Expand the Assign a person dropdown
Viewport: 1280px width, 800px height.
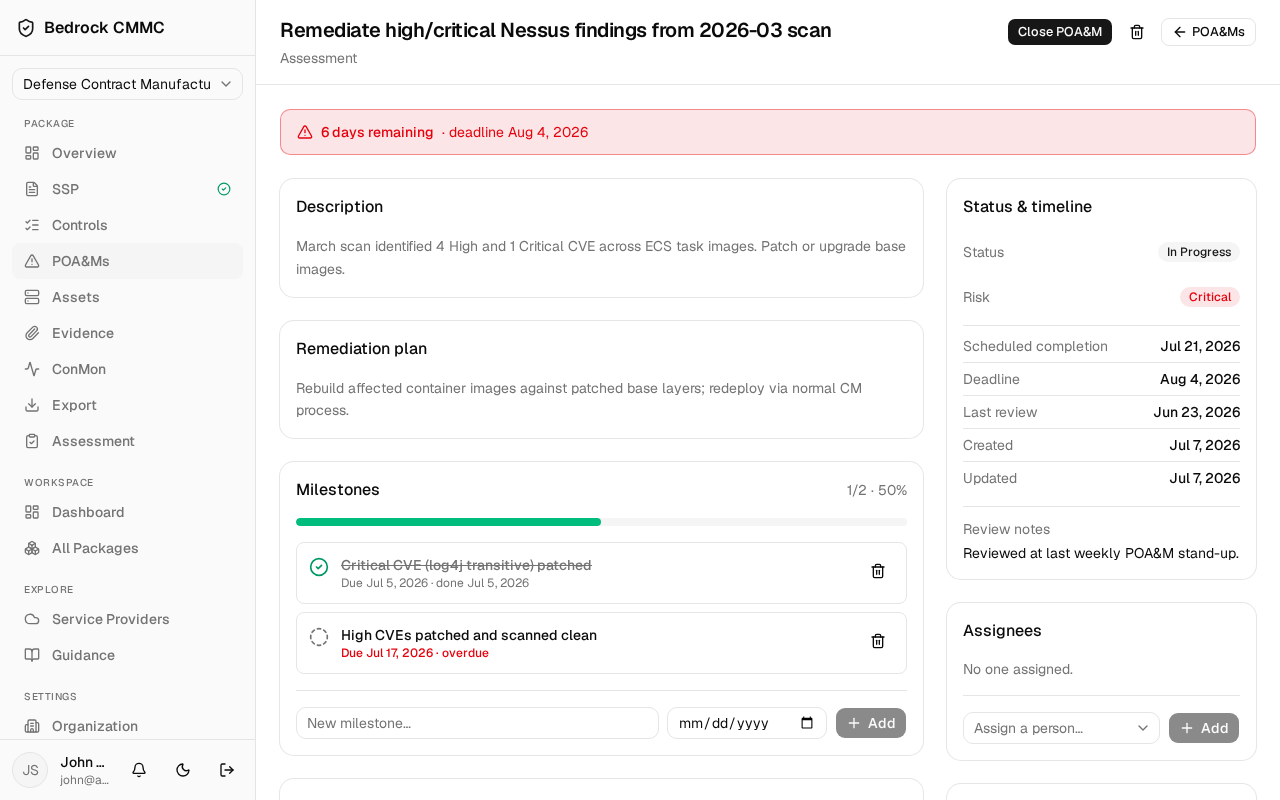click(1061, 728)
